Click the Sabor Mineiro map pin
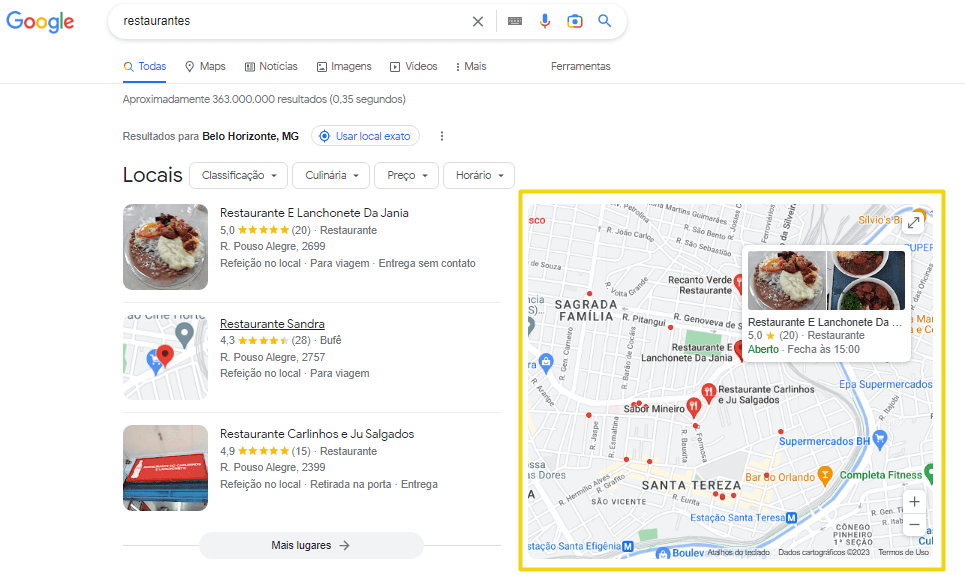This screenshot has width=965, height=575. tap(694, 408)
